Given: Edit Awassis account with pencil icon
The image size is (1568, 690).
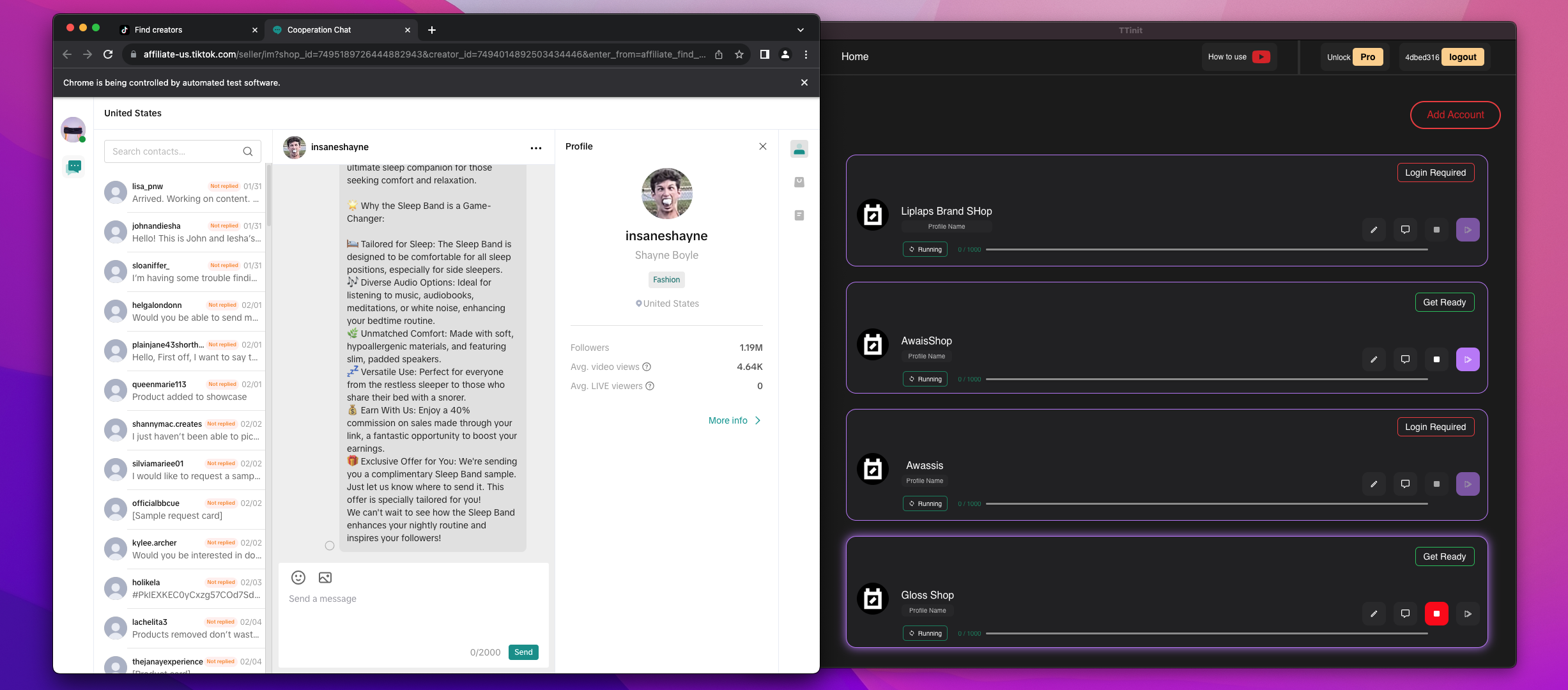Looking at the screenshot, I should [1374, 484].
